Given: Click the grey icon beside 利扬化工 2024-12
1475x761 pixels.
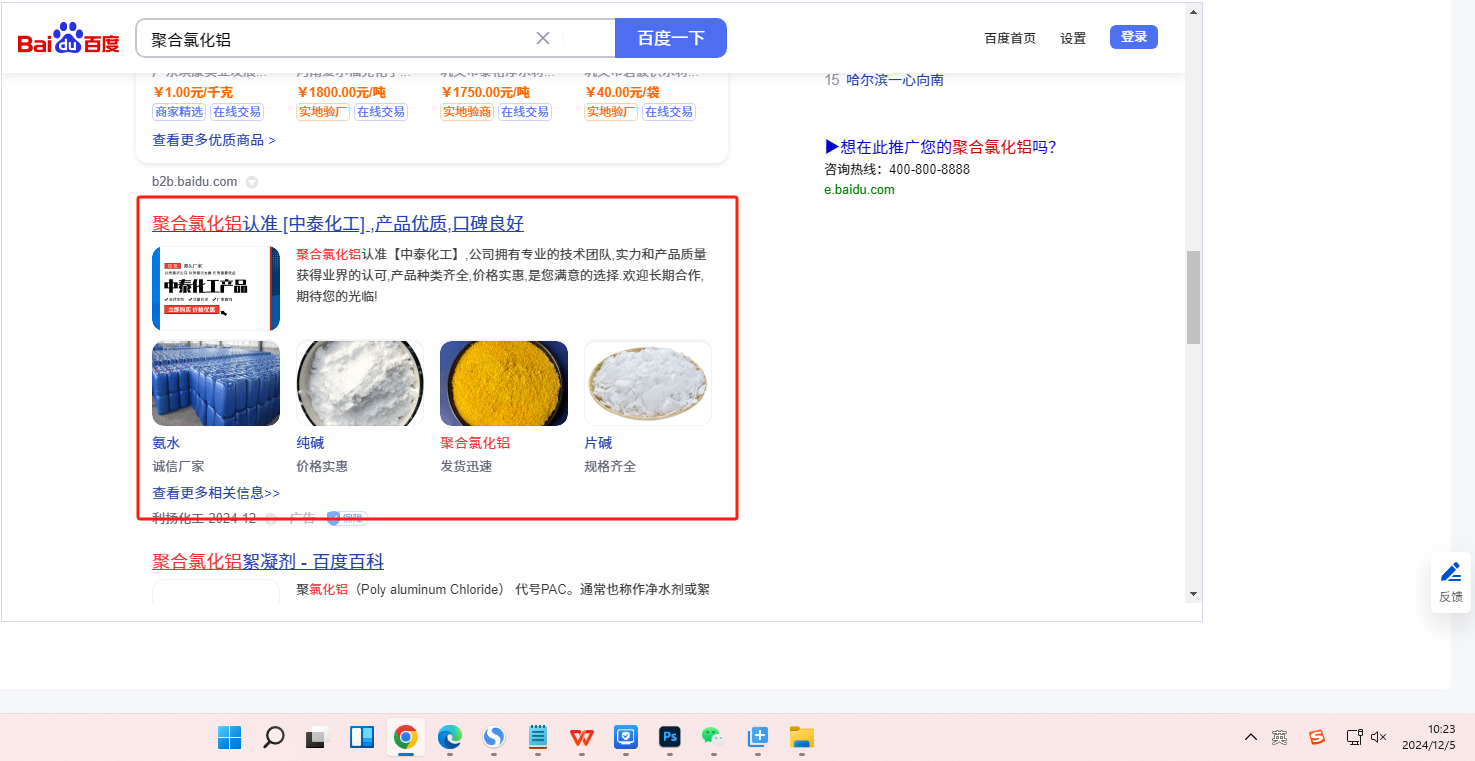Looking at the screenshot, I should tap(271, 519).
